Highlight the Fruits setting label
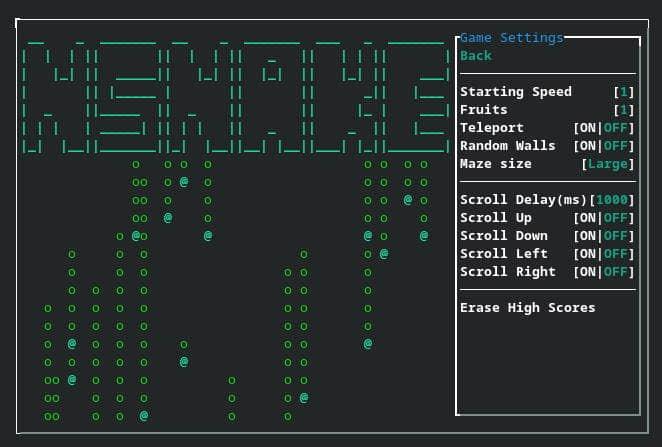Image resolution: width=662 pixels, height=447 pixels. click(484, 110)
